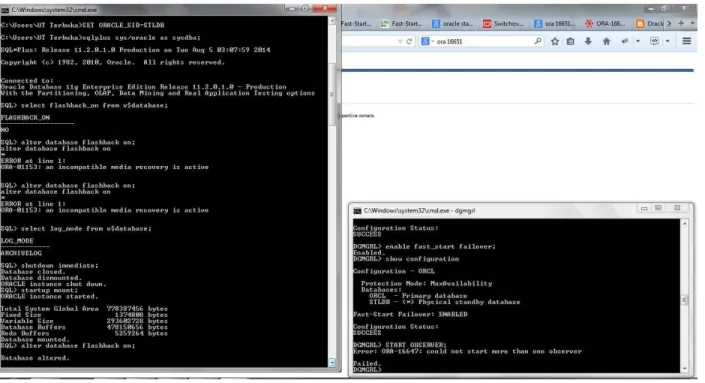The image size is (705, 383).
Task: Click the dgmgrl window scrollbar thumb
Action: point(684,300)
